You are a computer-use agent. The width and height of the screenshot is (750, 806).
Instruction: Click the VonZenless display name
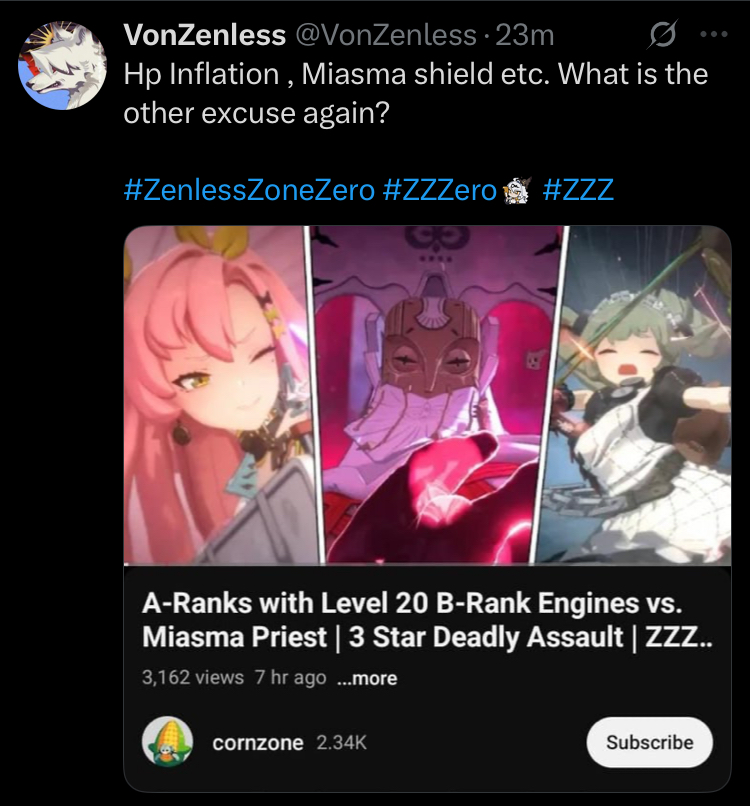click(205, 35)
